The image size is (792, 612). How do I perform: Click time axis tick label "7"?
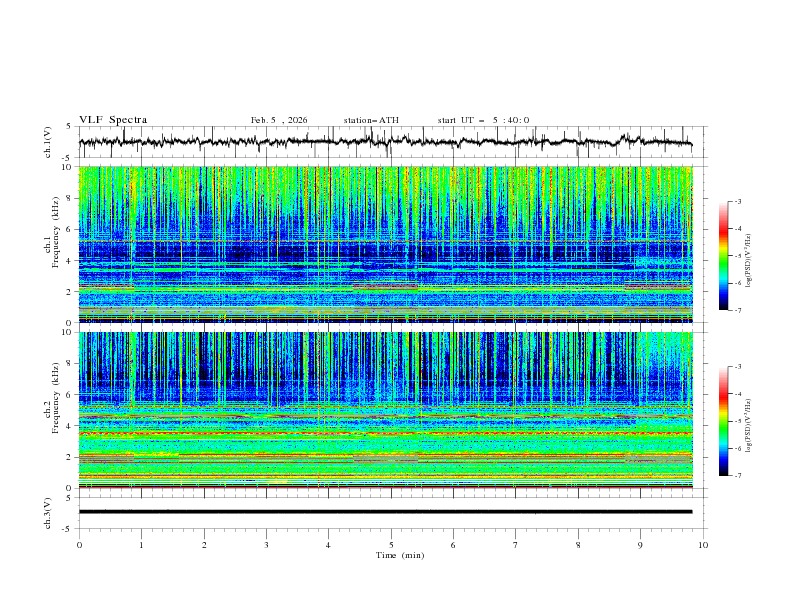(516, 545)
